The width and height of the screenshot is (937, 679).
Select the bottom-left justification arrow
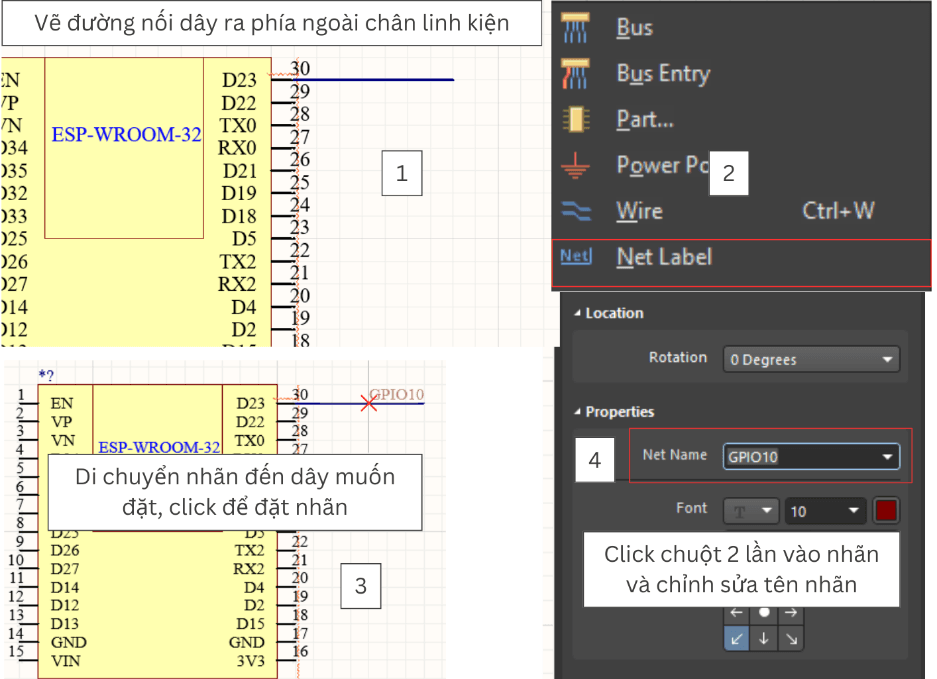[736, 638]
